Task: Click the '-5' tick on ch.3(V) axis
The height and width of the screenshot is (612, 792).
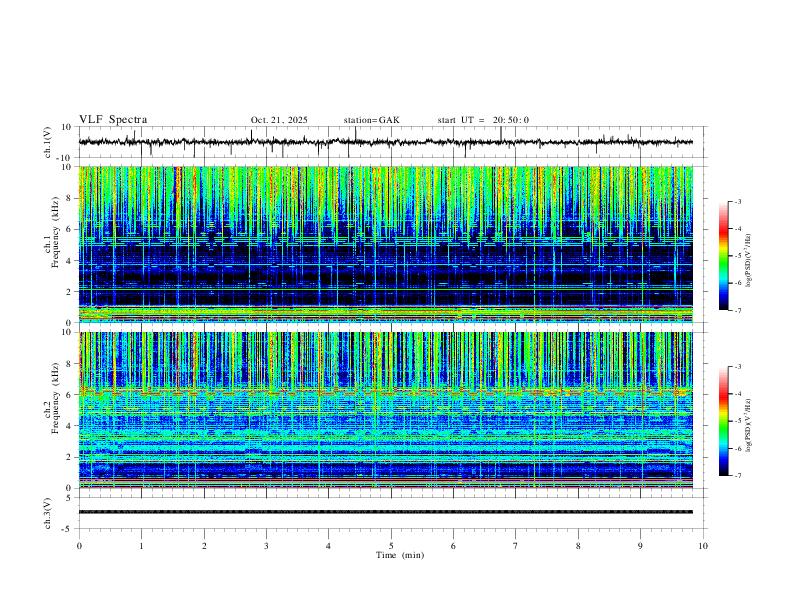Action: 68,529
